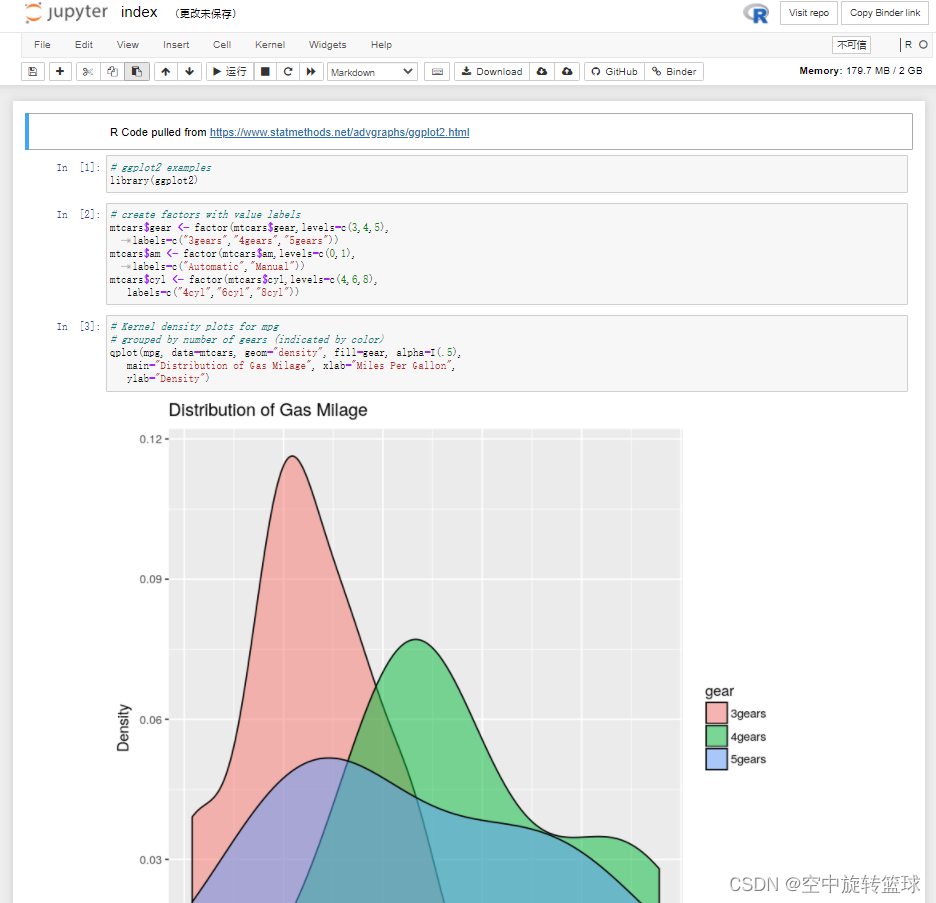
Task: Open the File menu
Action: point(42,45)
